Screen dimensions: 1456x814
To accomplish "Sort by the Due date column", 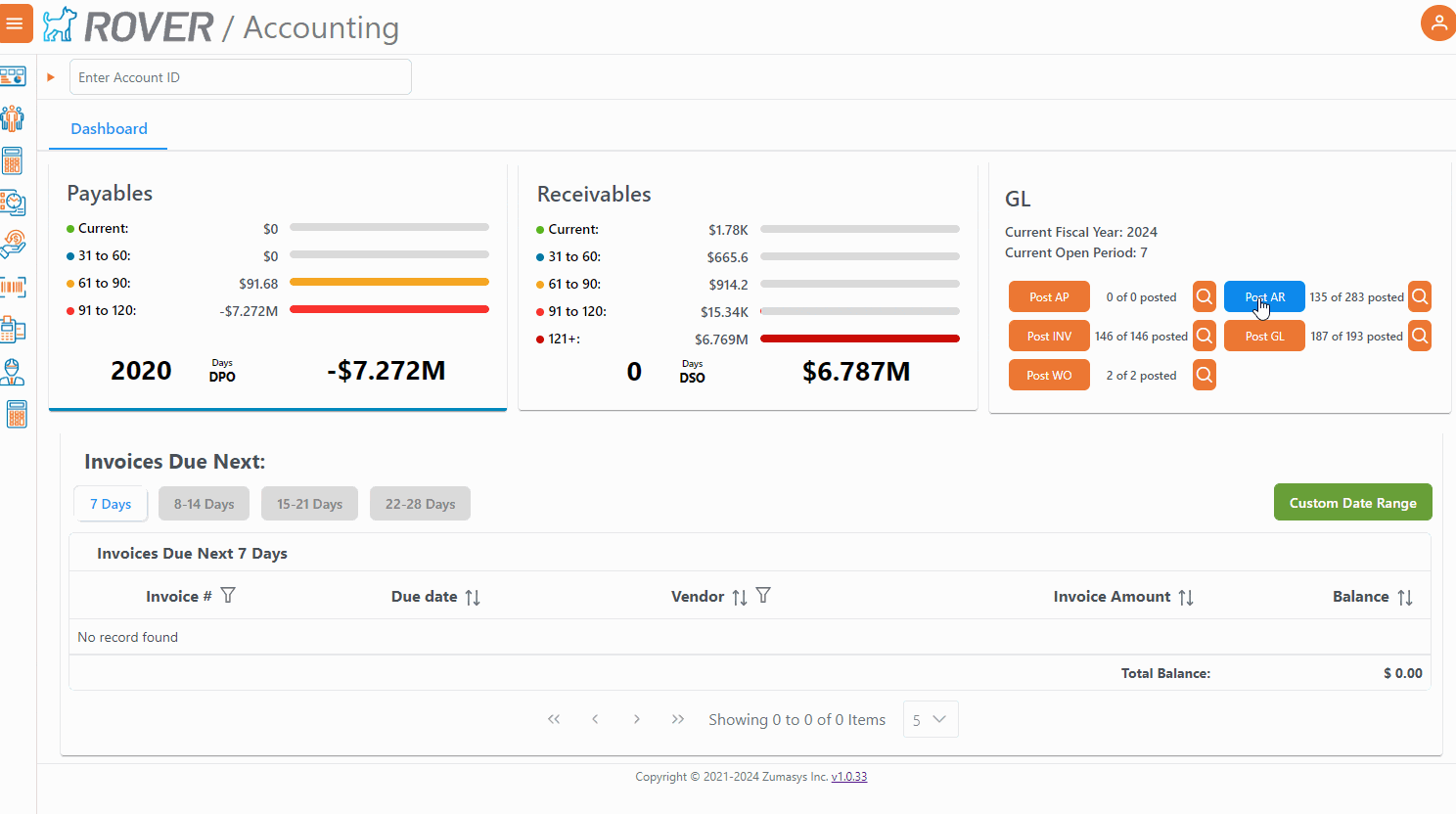I will click(x=473, y=597).
